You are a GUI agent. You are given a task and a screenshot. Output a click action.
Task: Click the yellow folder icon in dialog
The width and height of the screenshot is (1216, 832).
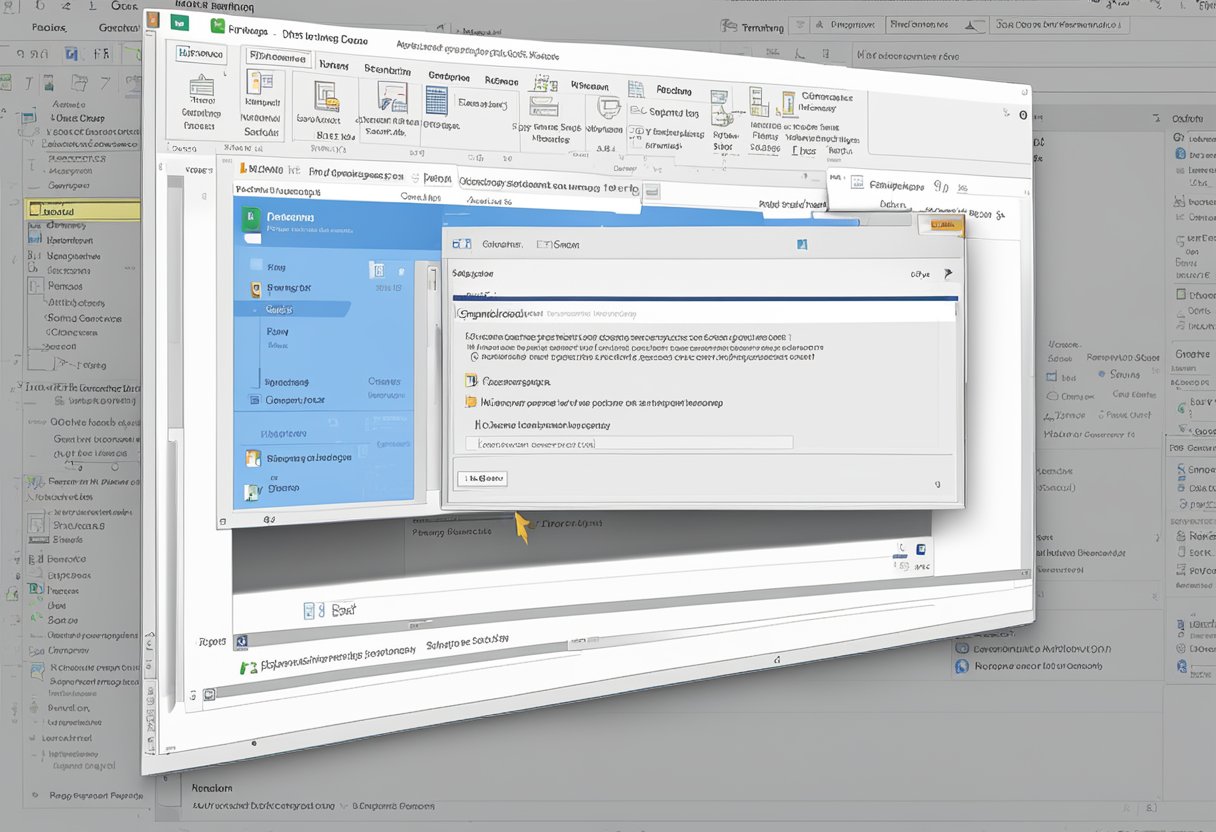[x=472, y=402]
